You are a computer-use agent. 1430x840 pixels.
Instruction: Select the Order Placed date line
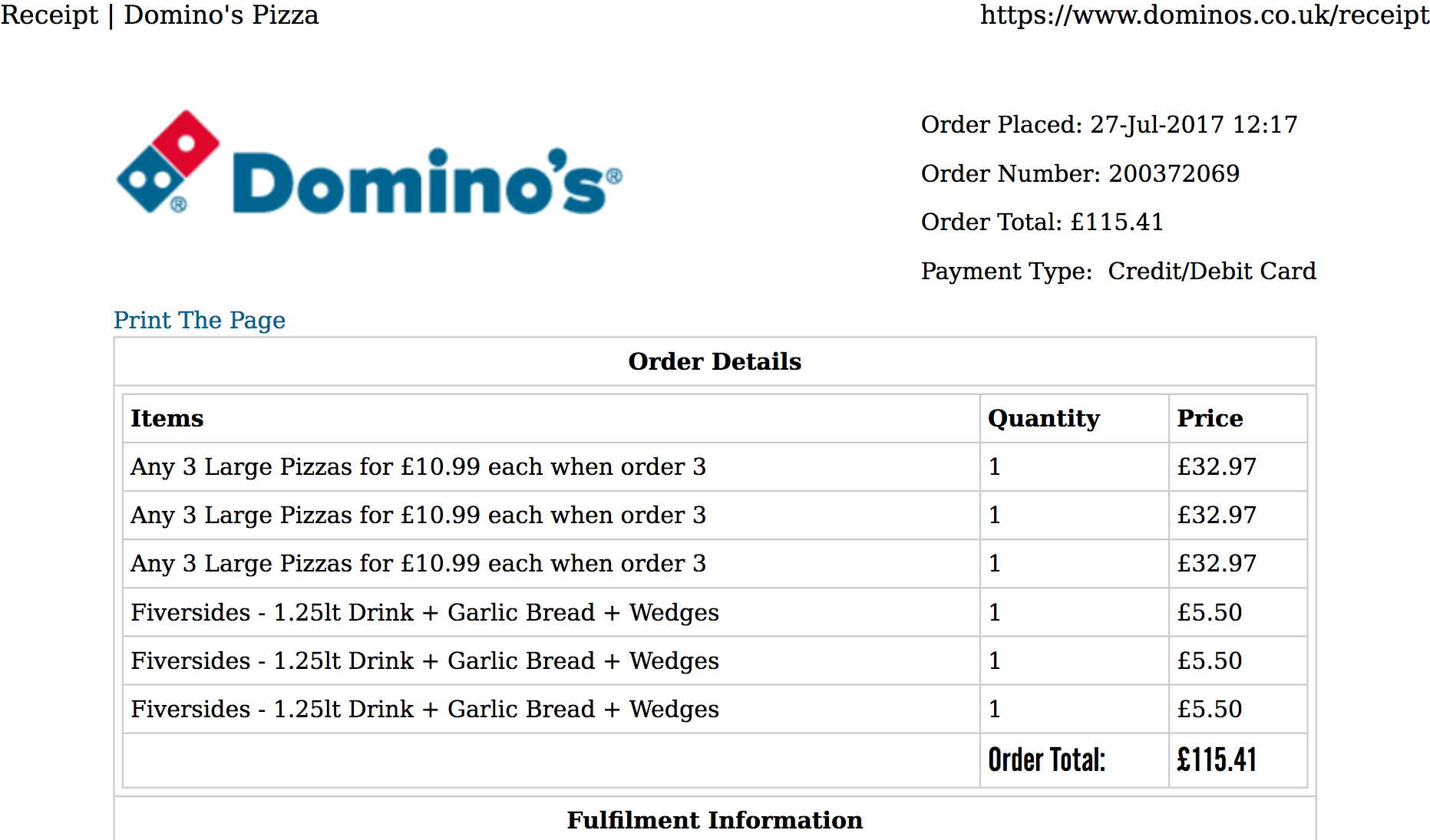coord(1109,124)
